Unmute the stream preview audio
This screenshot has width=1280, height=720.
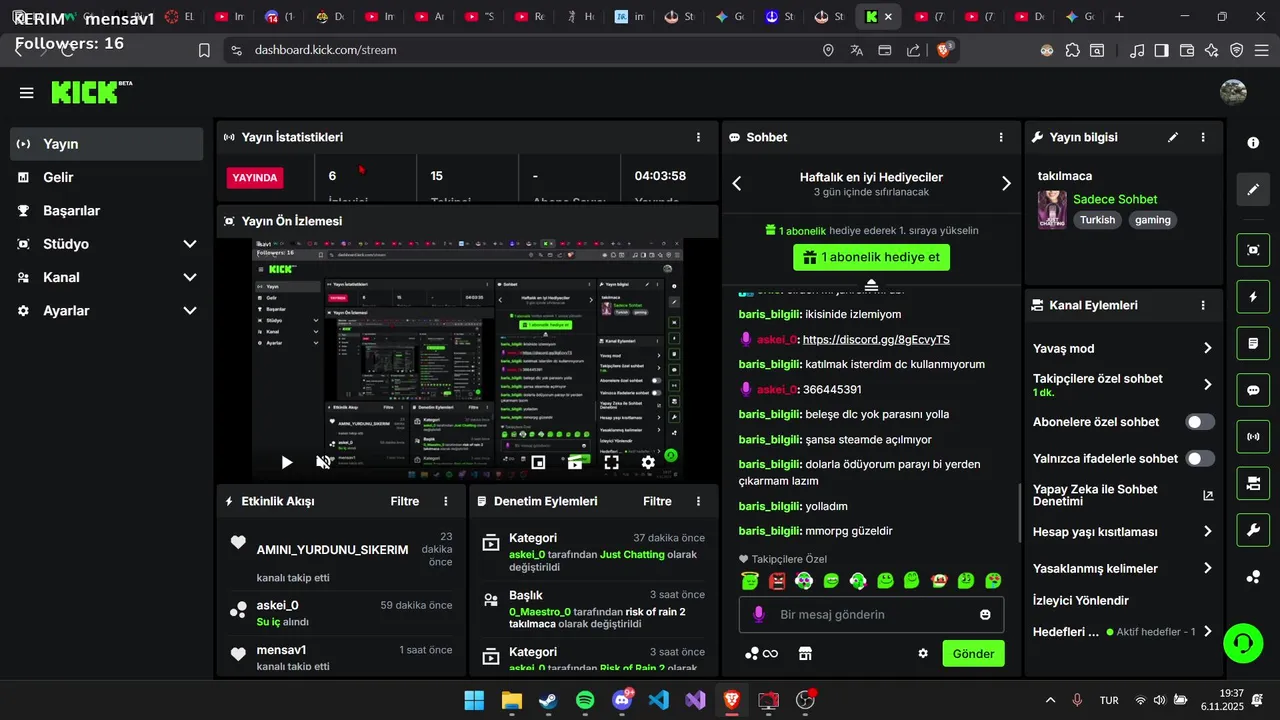pyautogui.click(x=323, y=462)
